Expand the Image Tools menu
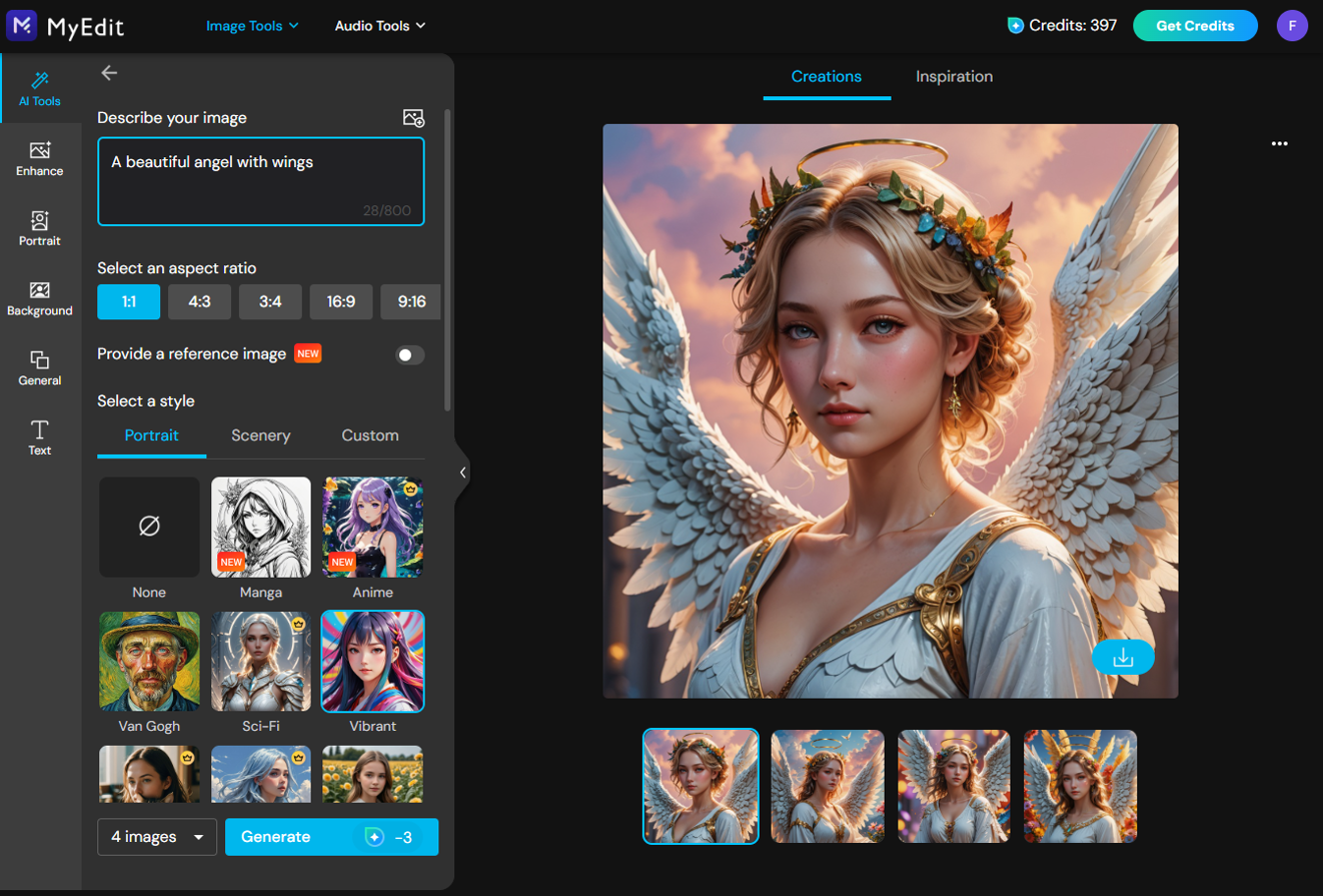1323x896 pixels. point(252,26)
